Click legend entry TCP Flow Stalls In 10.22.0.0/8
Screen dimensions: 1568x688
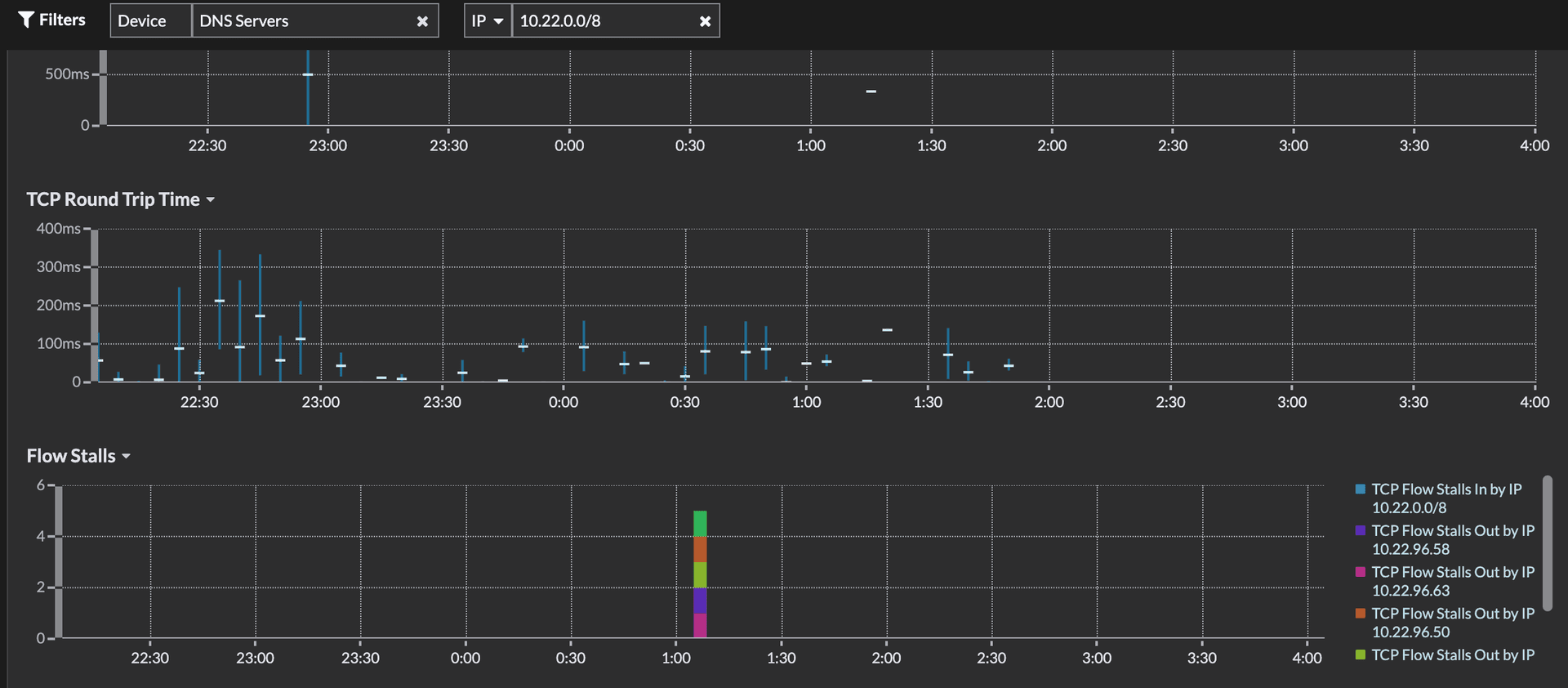coord(1446,498)
